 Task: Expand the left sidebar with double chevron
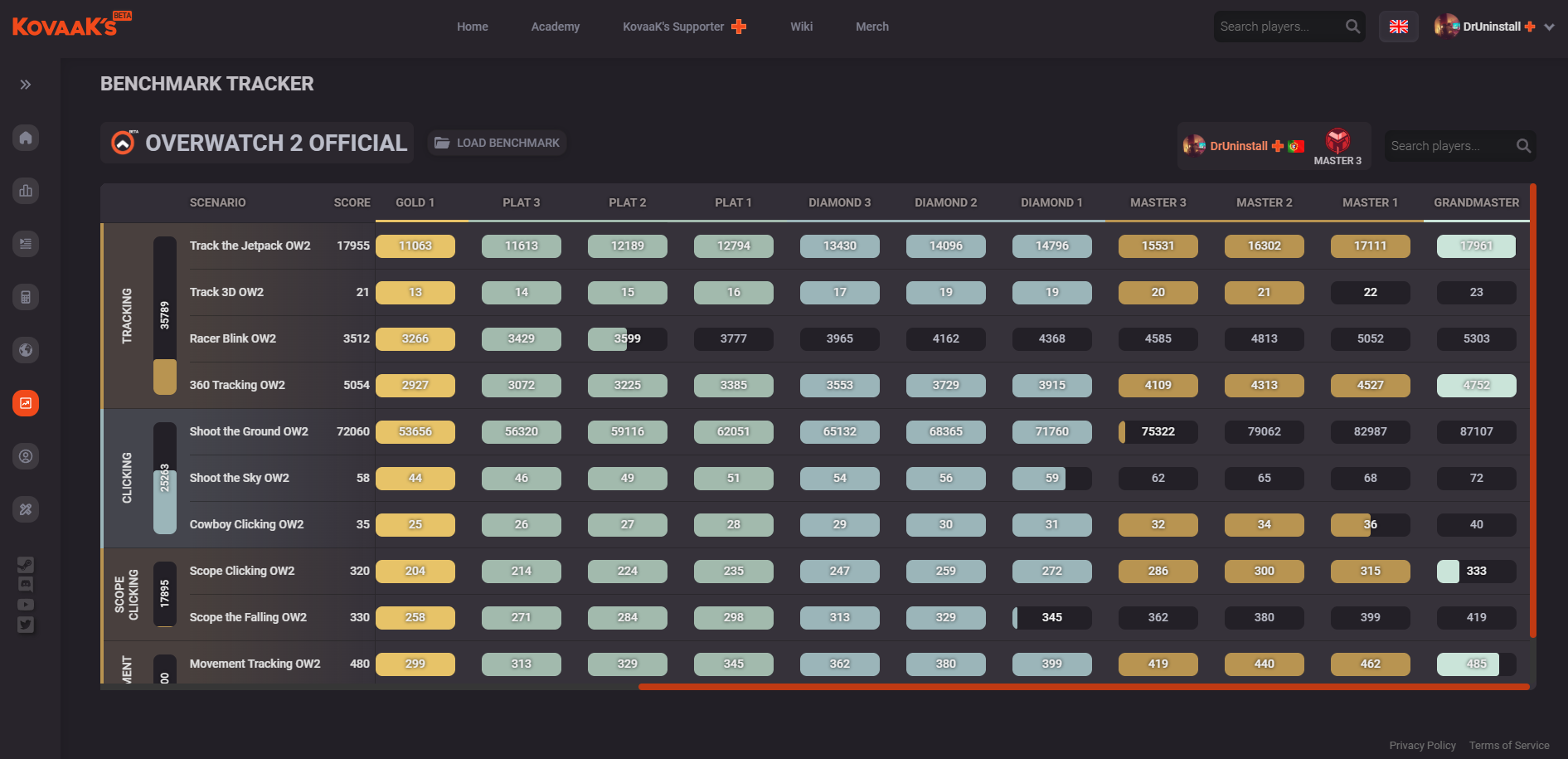click(x=26, y=85)
